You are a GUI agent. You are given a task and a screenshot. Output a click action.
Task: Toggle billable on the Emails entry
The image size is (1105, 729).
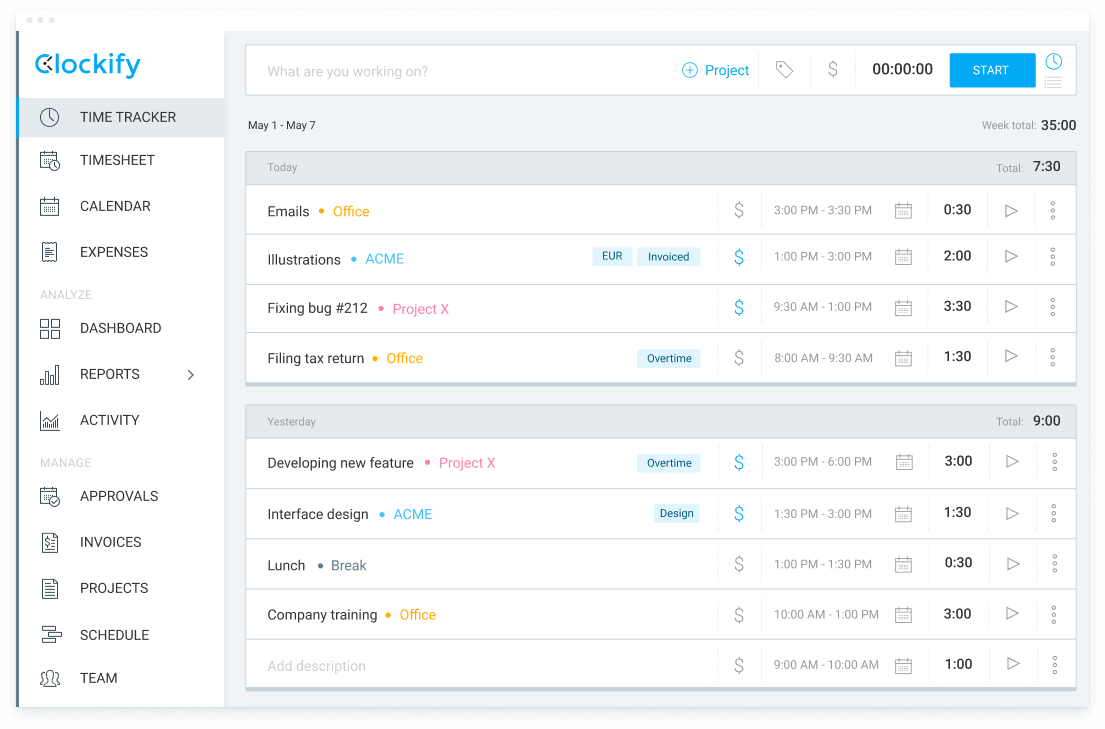click(x=739, y=210)
